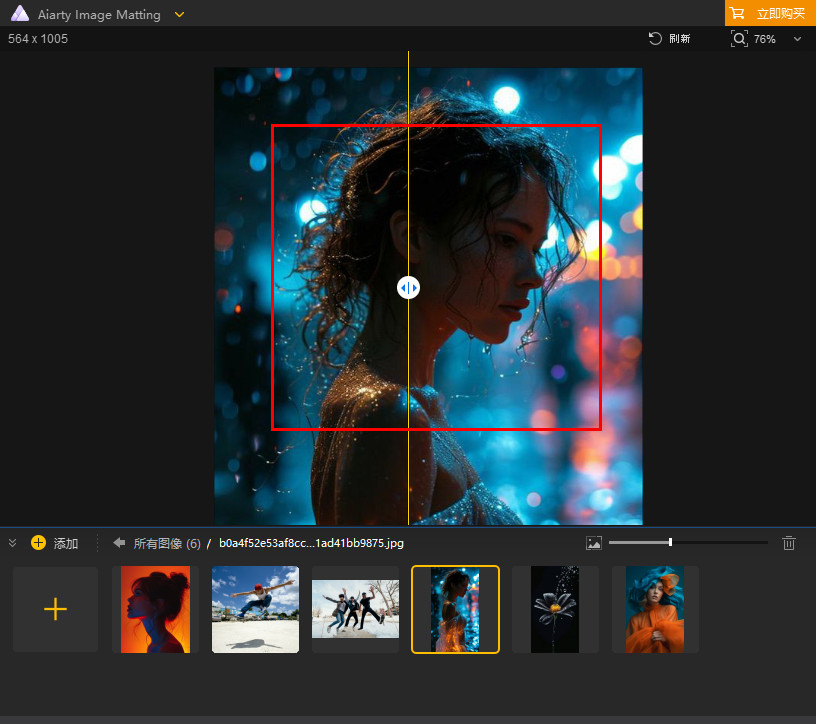Image resolution: width=816 pixels, height=724 pixels.
Task: Select the orange silhouette woman thumbnail
Action: coord(155,609)
